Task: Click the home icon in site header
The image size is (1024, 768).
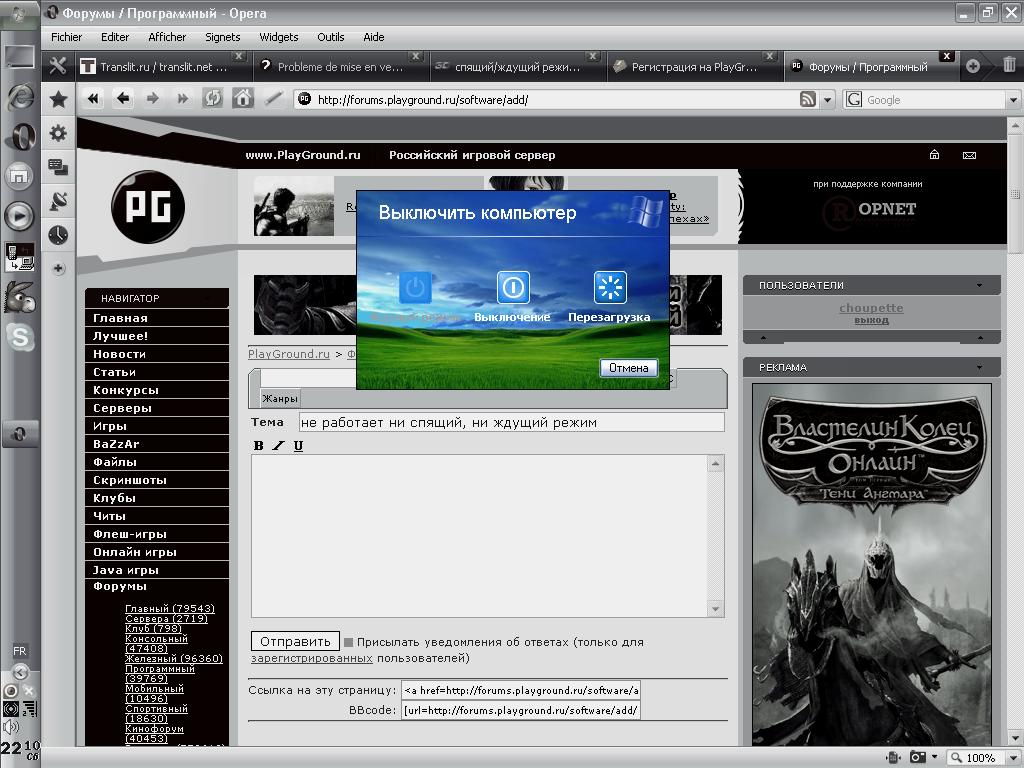Action: pyautogui.click(x=935, y=155)
